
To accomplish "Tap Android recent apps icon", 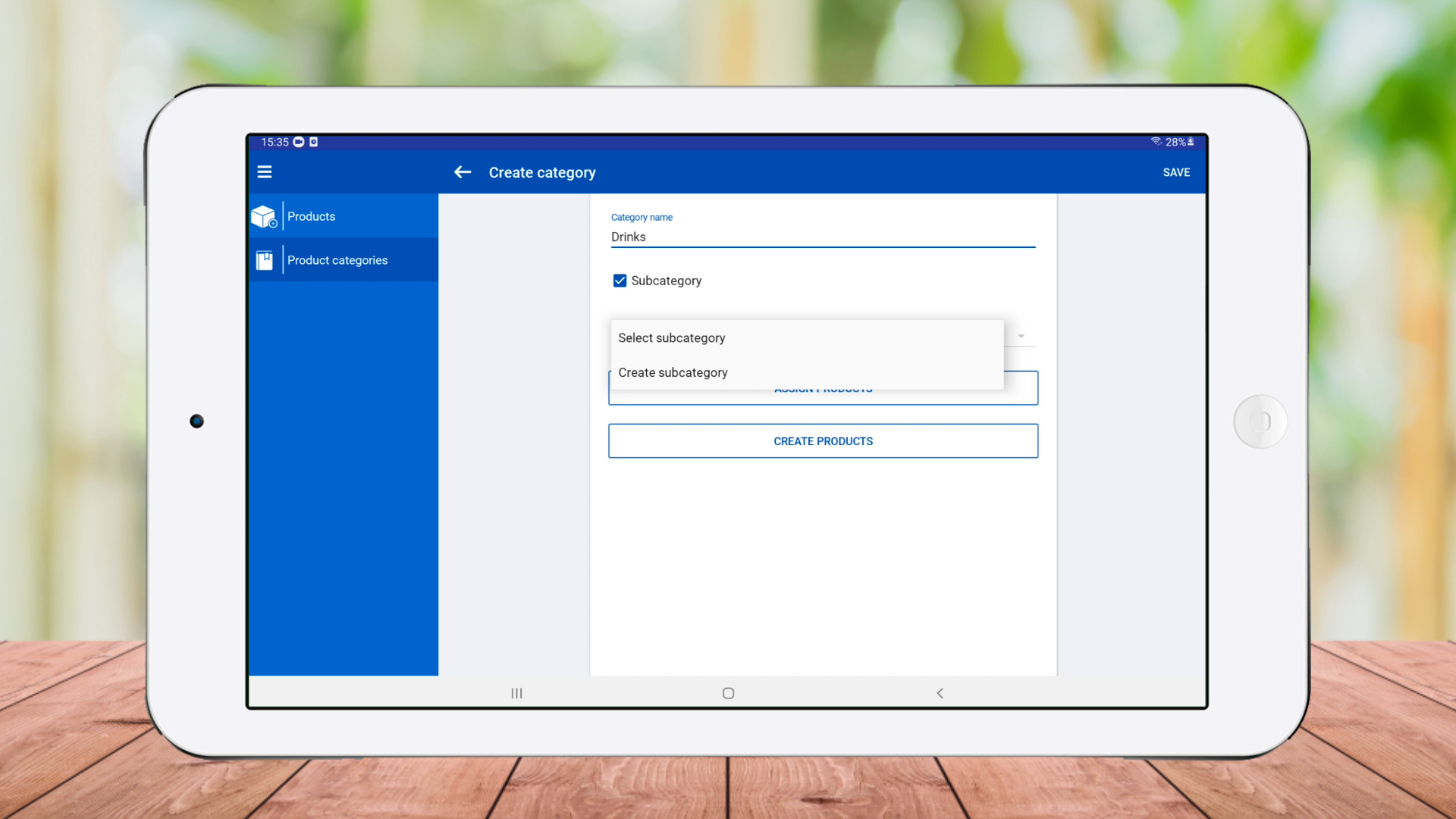I will (516, 693).
